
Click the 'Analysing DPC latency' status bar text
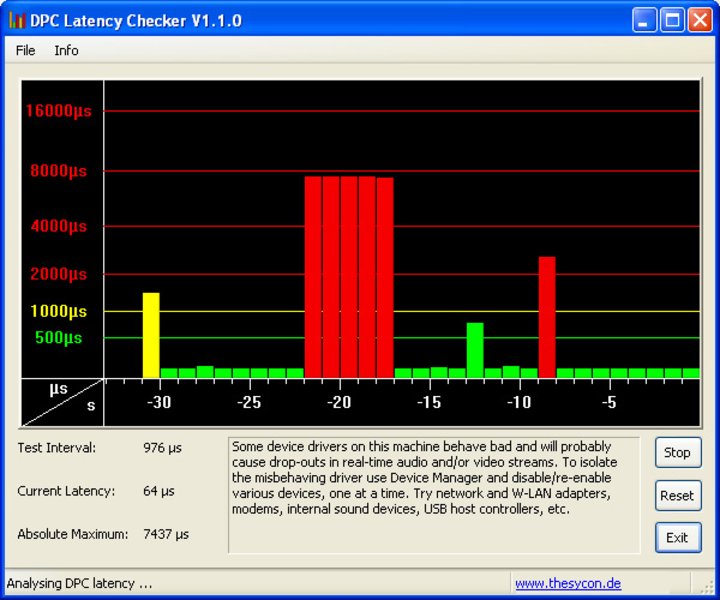(80, 583)
